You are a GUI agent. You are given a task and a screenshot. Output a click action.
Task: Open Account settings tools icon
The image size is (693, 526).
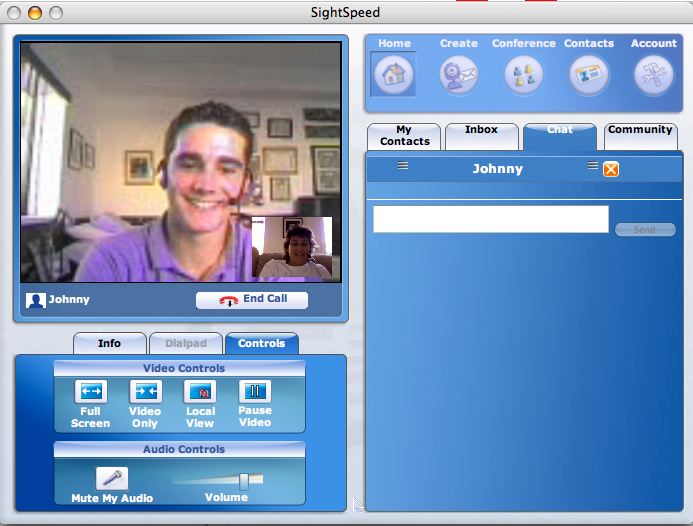point(654,75)
